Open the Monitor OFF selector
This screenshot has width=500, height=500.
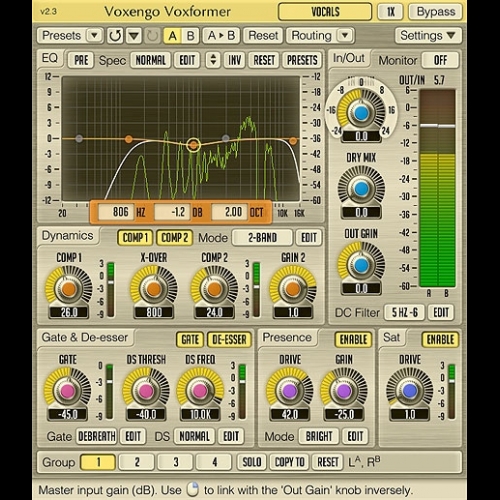point(440,60)
